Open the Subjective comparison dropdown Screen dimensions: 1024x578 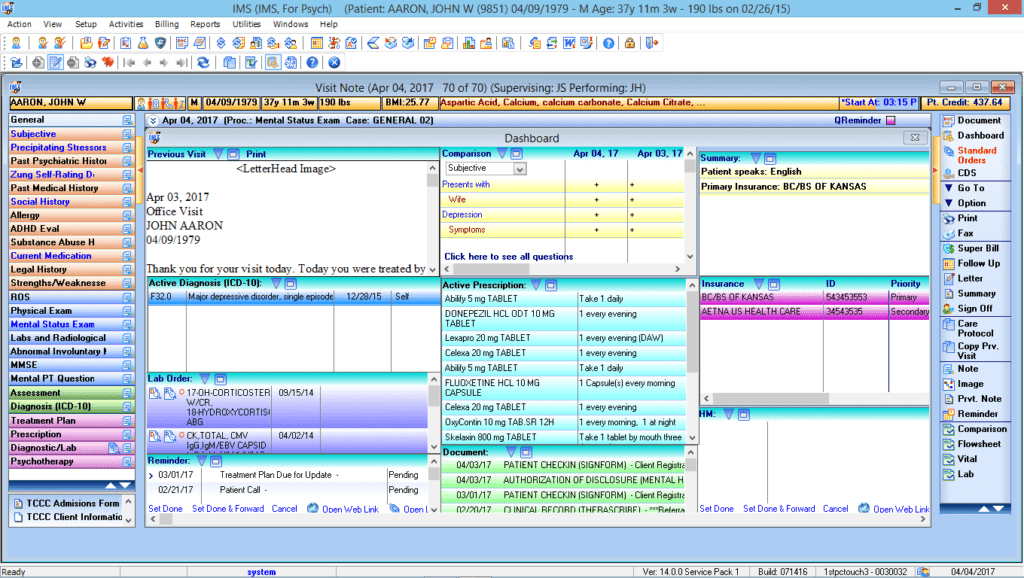click(x=520, y=169)
